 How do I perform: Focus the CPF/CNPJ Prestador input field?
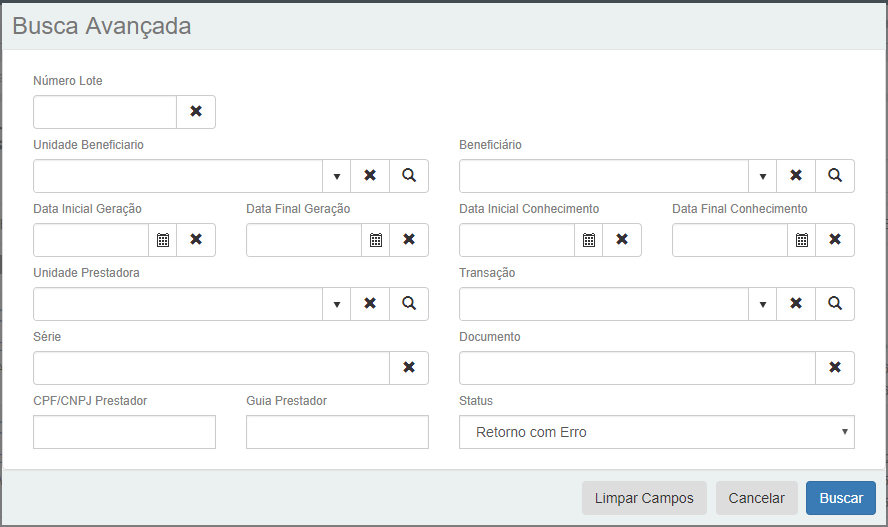[x=124, y=432]
